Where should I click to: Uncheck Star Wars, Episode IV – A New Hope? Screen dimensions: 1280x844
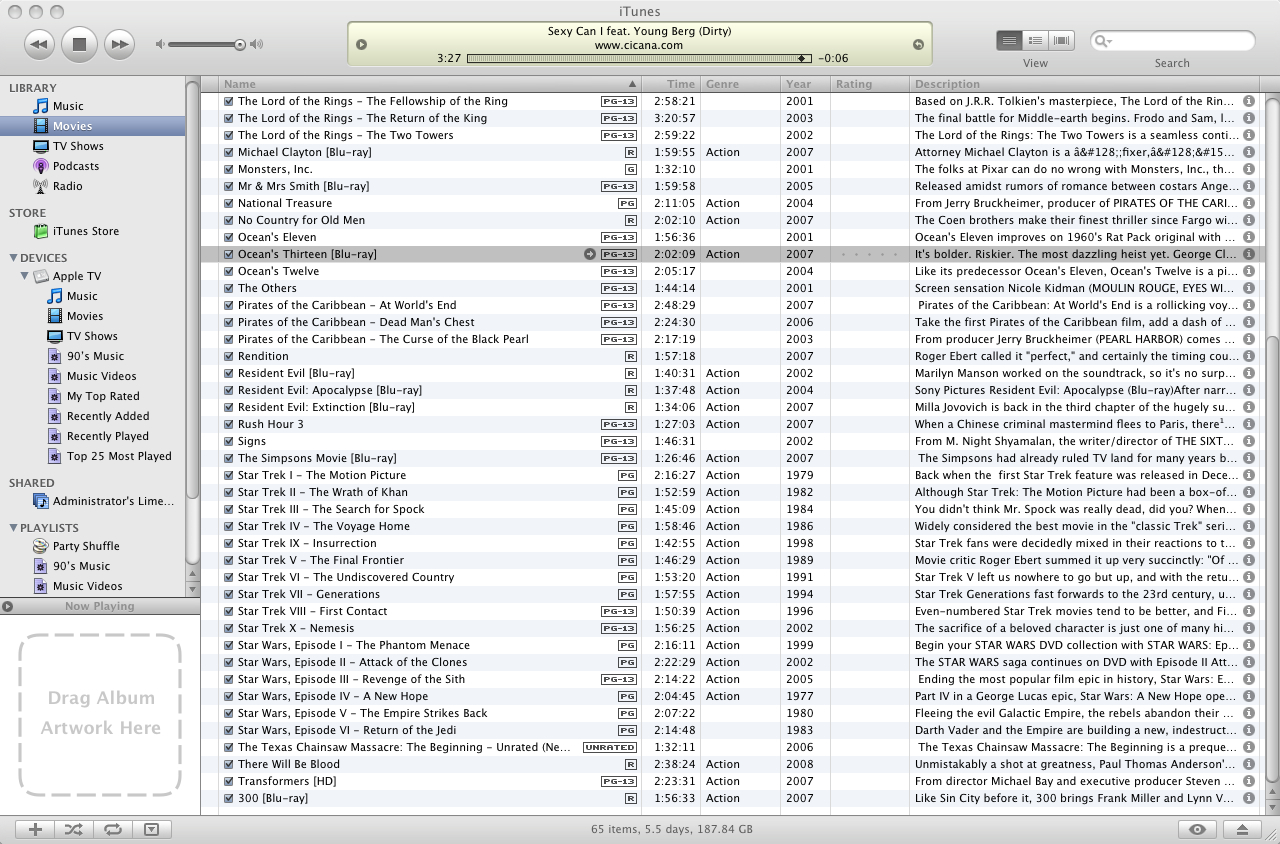[x=229, y=696]
